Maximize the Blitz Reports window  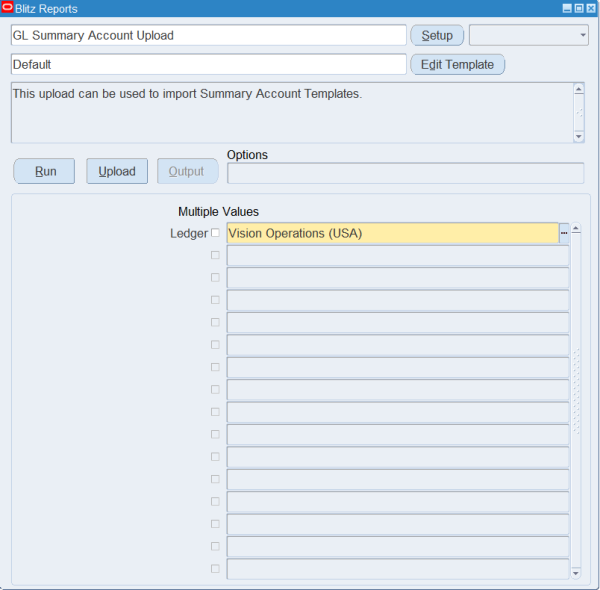pyautogui.click(x=579, y=8)
